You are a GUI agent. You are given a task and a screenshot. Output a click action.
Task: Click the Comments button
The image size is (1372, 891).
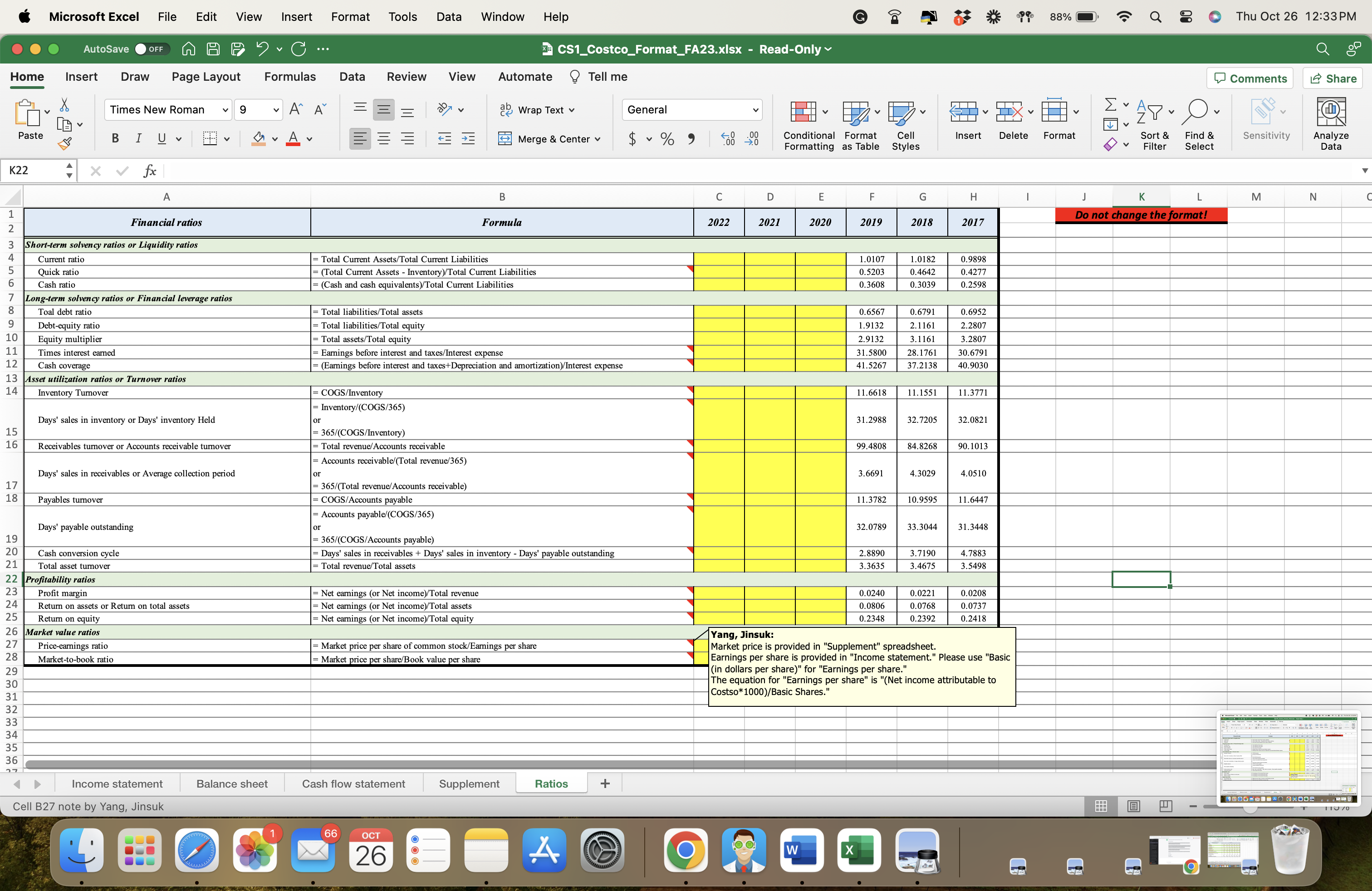1250,78
